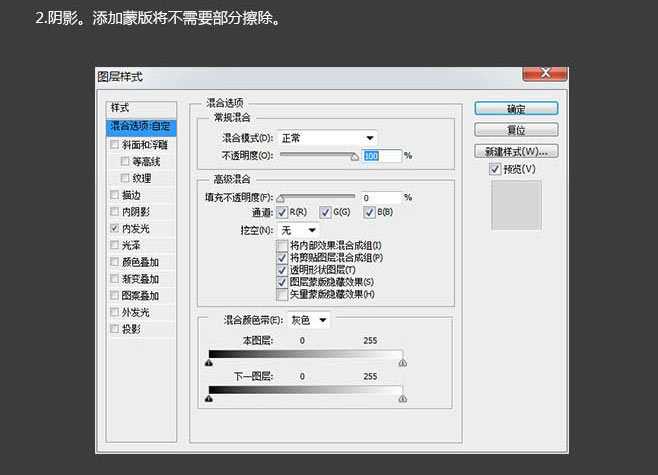The image size is (658, 475).
Task: Enable 矢量蒙版隐藏效果 checkbox
Action: coord(282,294)
